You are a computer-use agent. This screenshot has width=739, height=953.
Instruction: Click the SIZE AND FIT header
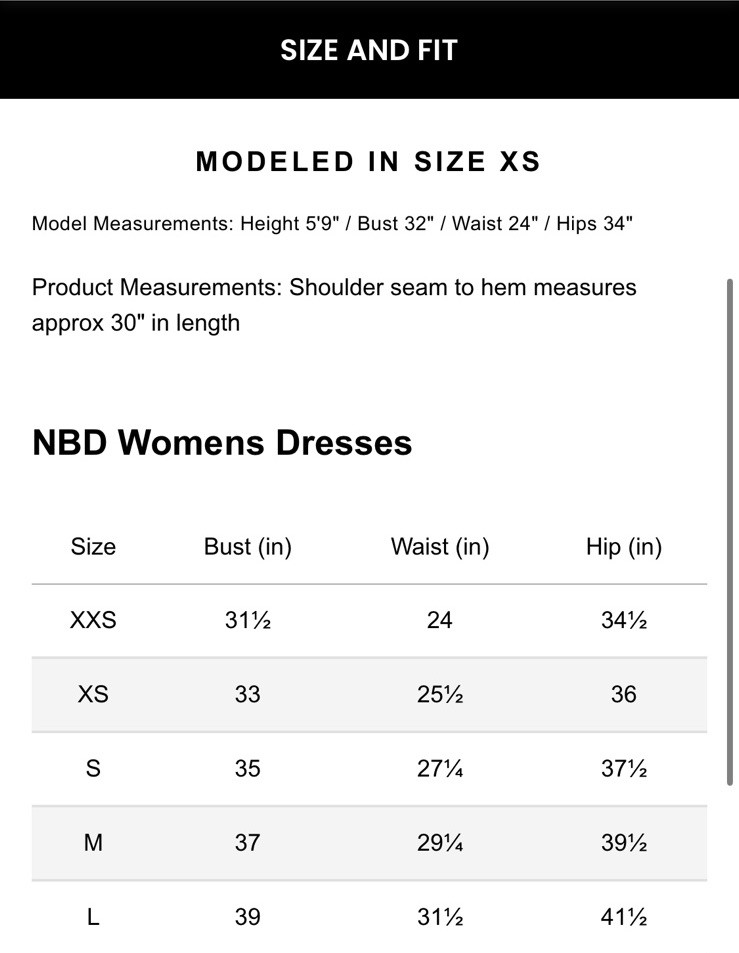(x=368, y=50)
